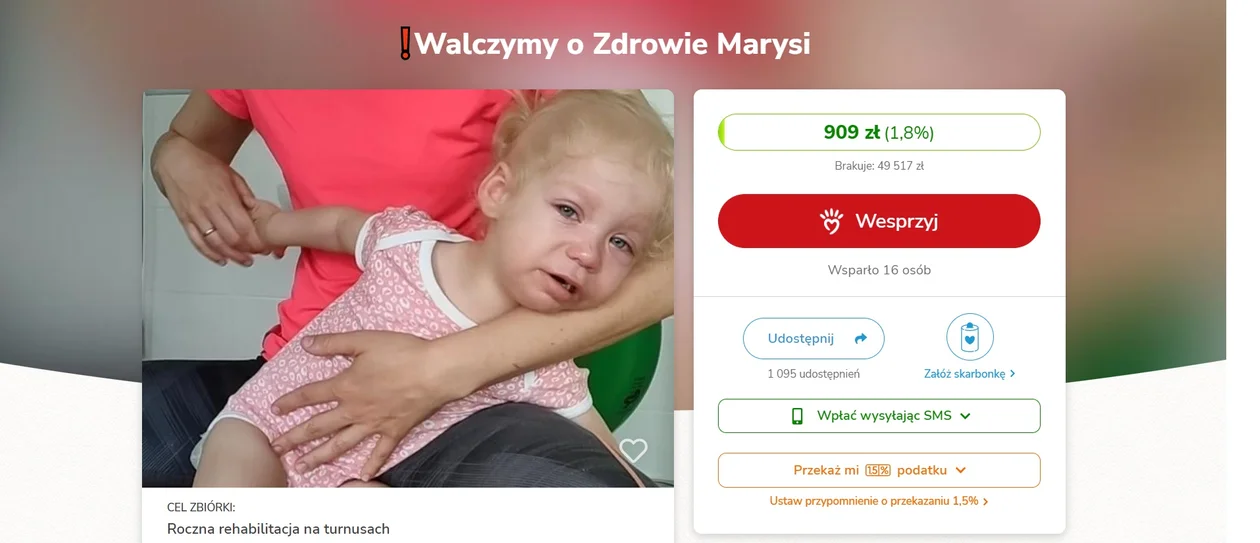Click the heart favorite icon on photo

[633, 451]
